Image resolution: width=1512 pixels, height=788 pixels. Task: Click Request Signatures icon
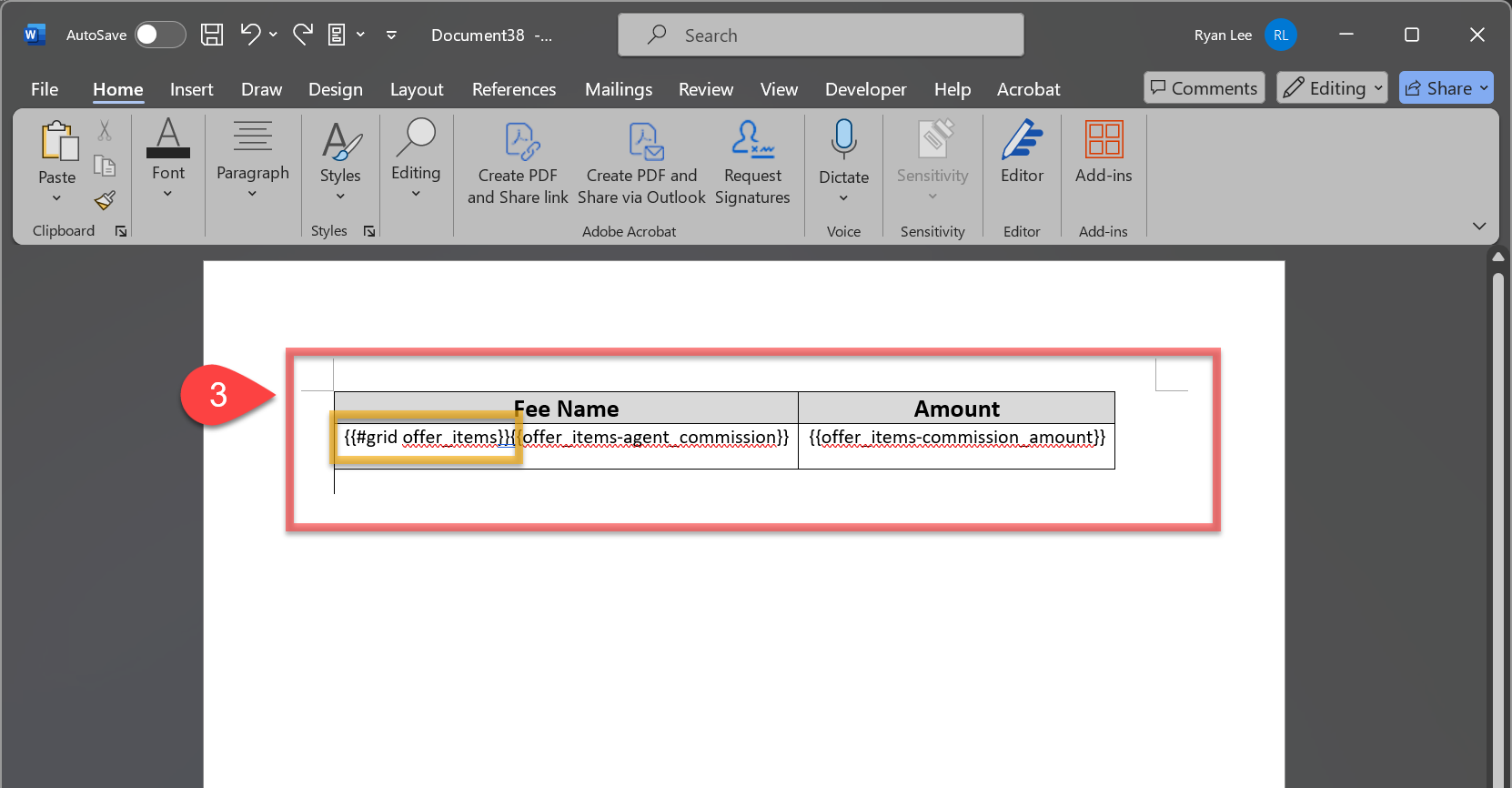click(752, 141)
